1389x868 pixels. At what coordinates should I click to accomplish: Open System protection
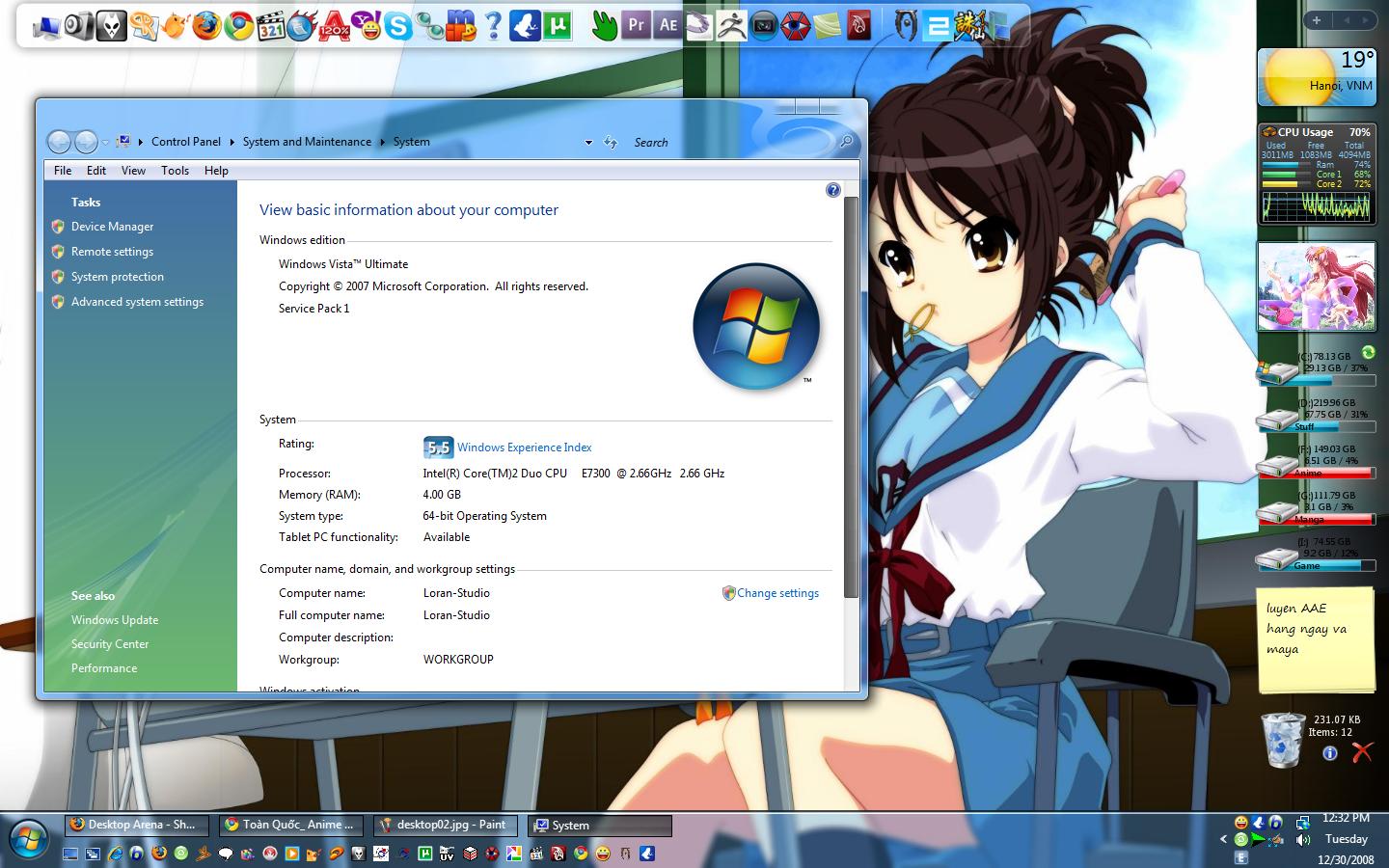click(x=118, y=277)
